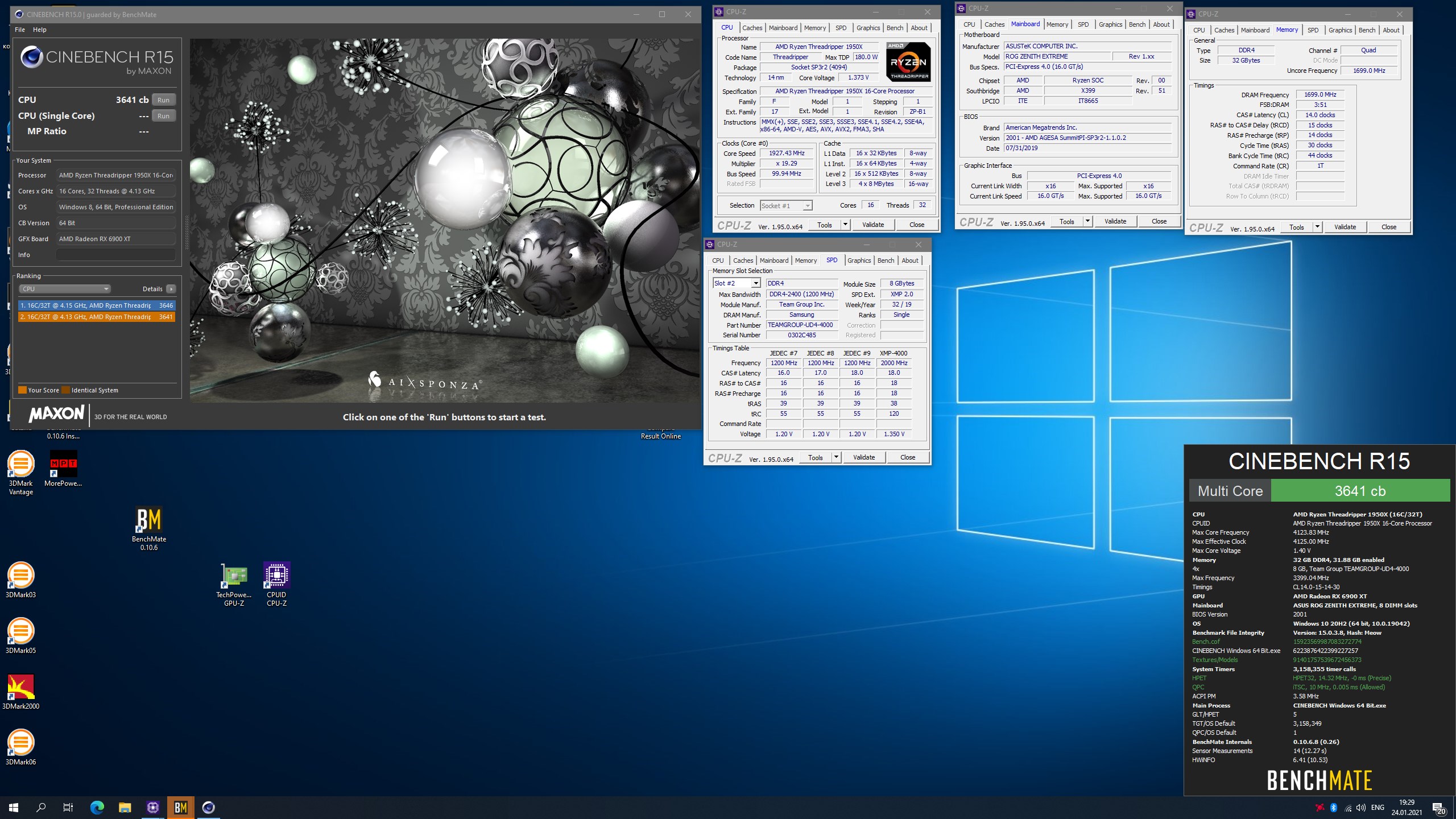Open File Explorer from the taskbar
The image size is (1456, 819).
click(125, 808)
